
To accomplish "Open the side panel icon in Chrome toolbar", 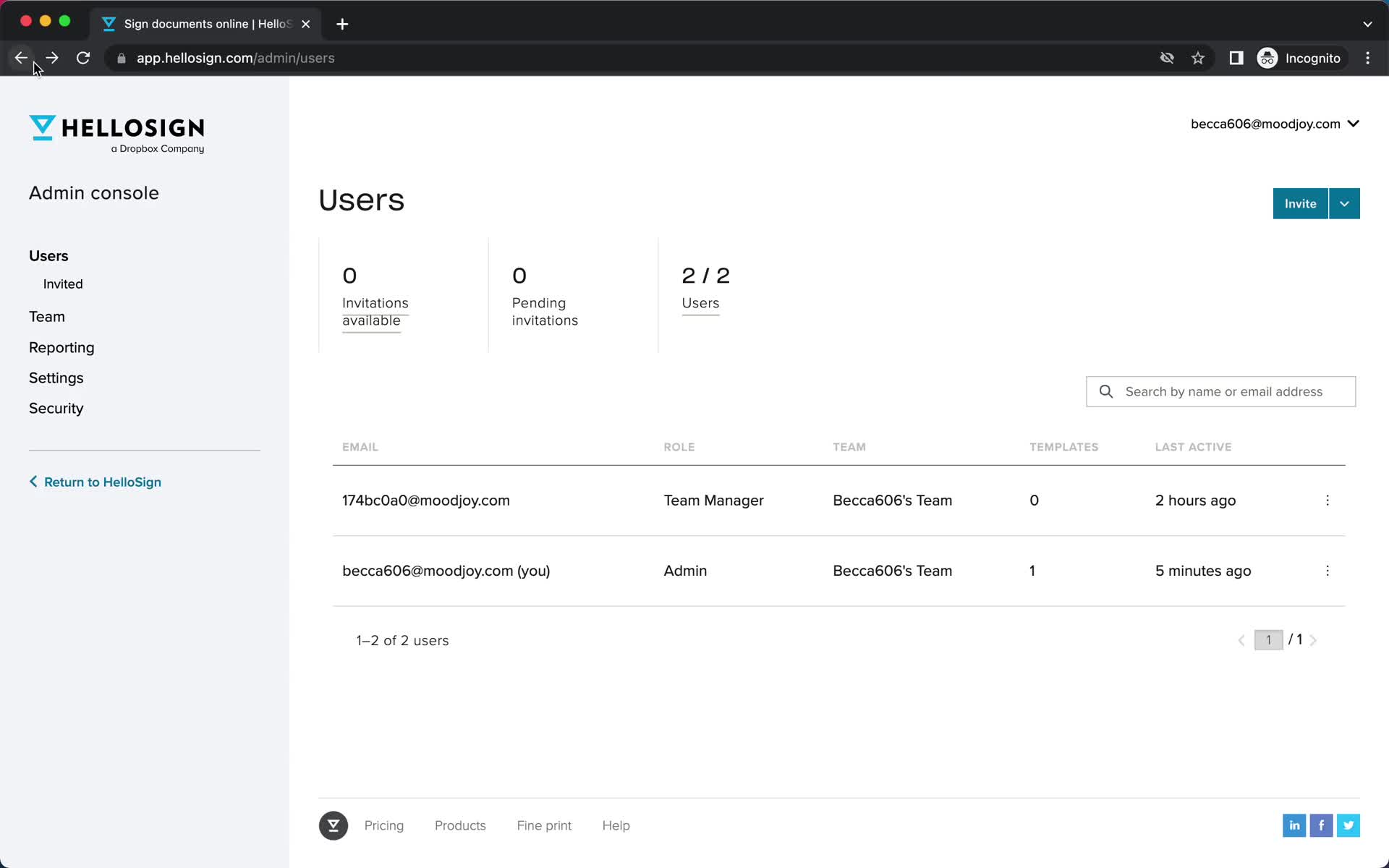I will (x=1236, y=58).
